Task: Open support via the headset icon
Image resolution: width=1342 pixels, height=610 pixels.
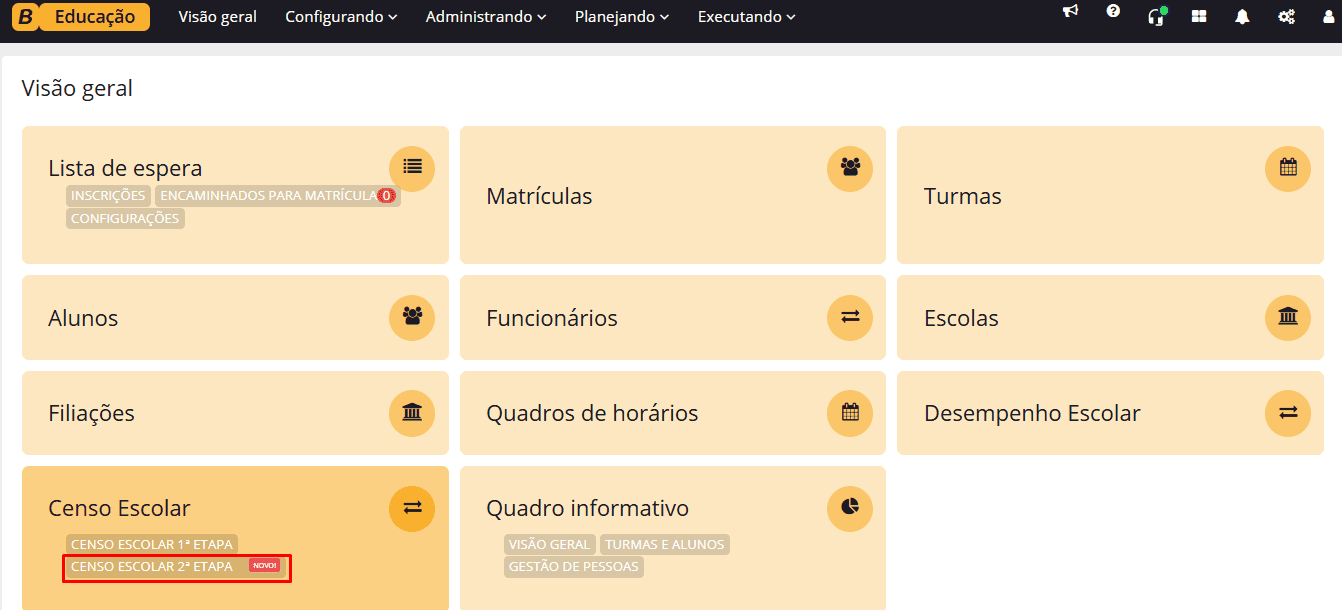Action: click(1155, 16)
